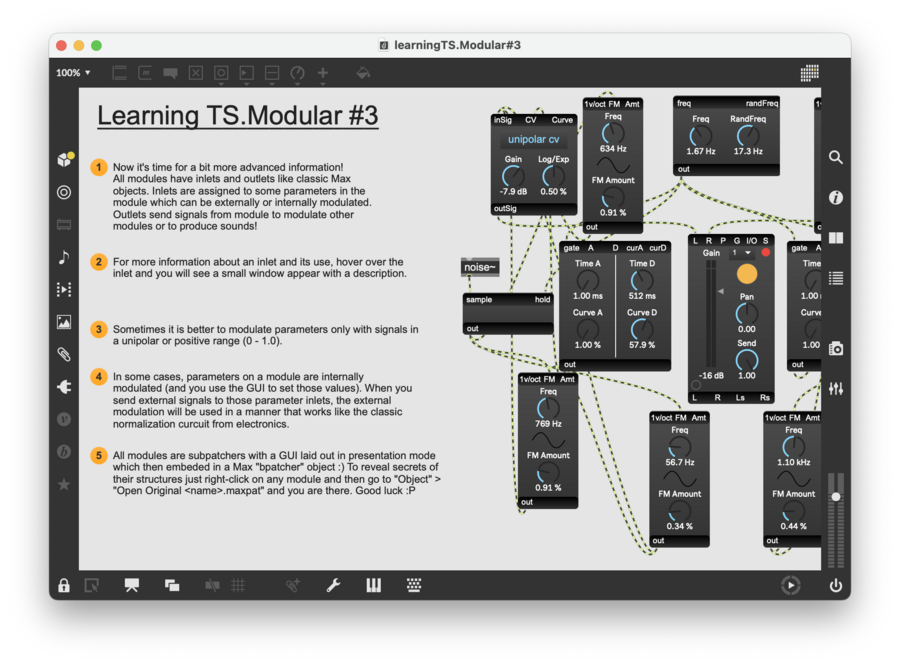The width and height of the screenshot is (900, 665).
Task: Show the piano keyboard icon
Action: tap(374, 585)
